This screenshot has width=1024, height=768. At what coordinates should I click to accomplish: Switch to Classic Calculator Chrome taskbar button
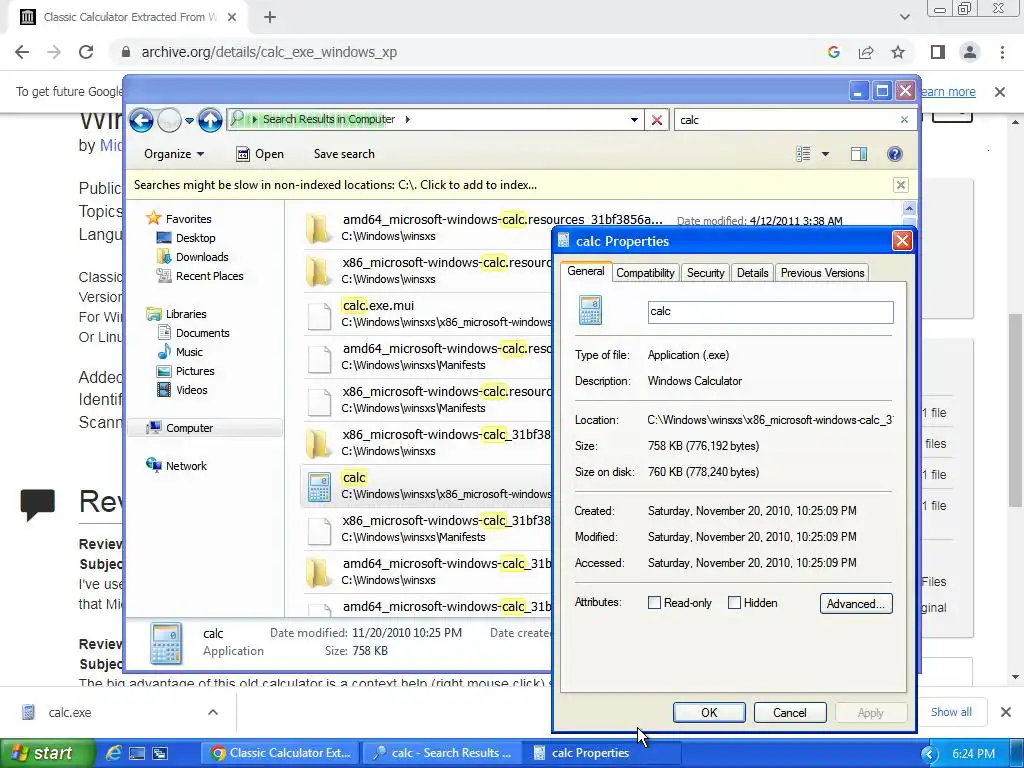[281, 753]
